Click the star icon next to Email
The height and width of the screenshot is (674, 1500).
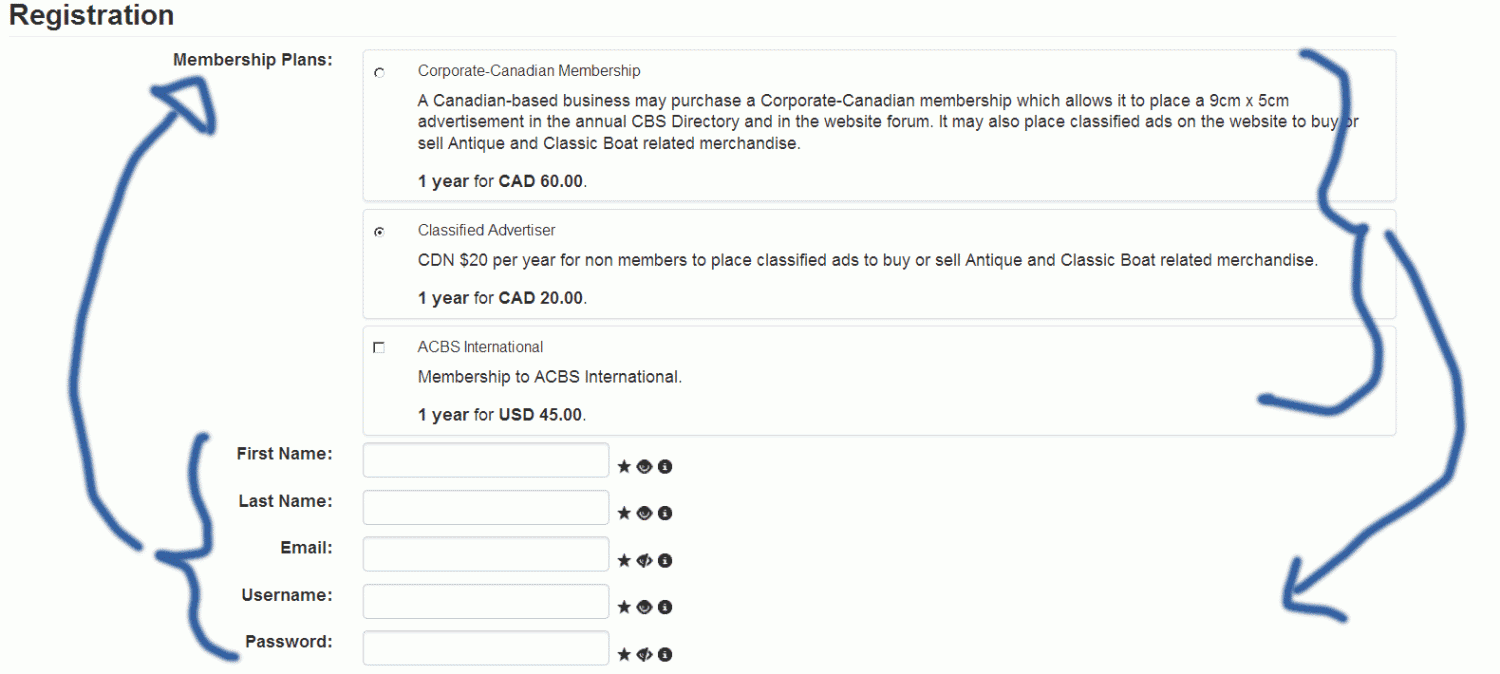tap(624, 560)
